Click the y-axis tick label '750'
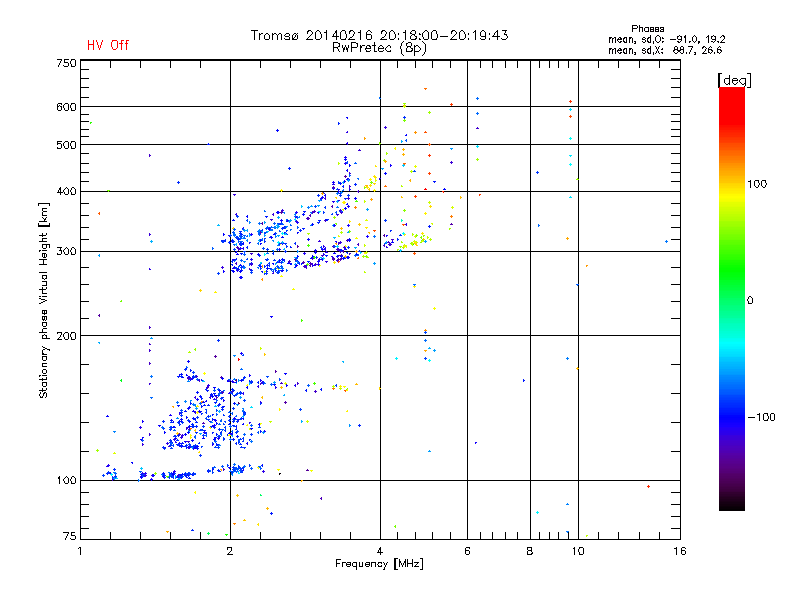800x600 pixels. tap(66, 63)
